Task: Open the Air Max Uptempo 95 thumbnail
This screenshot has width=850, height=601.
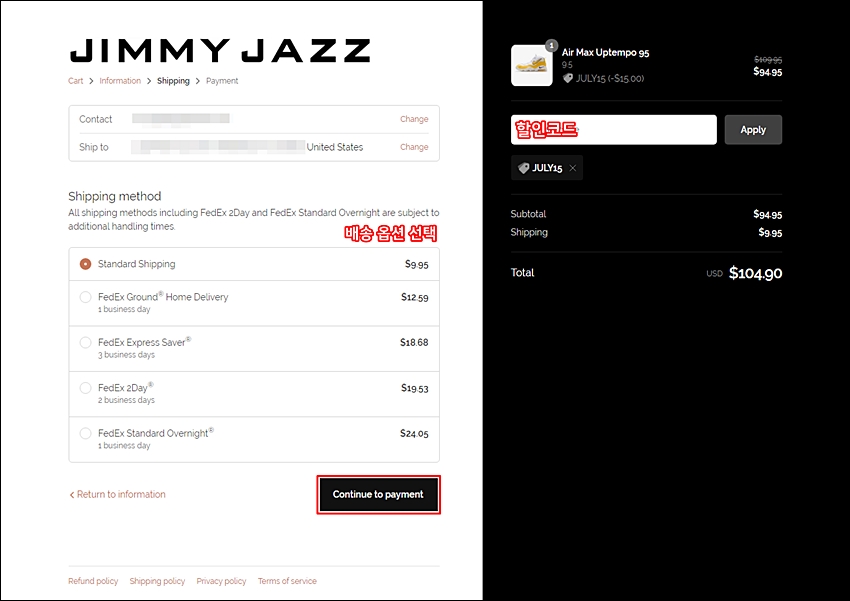Action: pyautogui.click(x=532, y=66)
